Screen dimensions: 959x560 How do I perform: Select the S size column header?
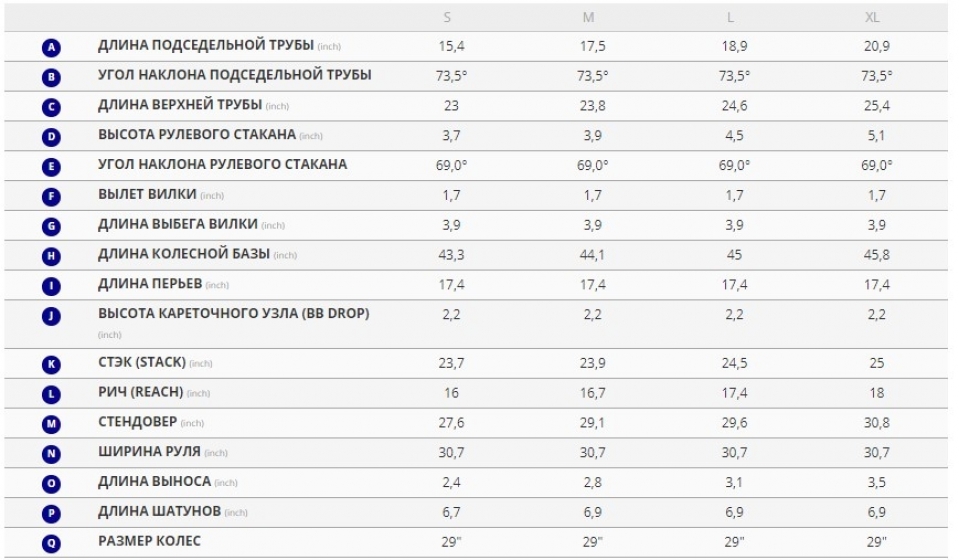click(x=447, y=17)
